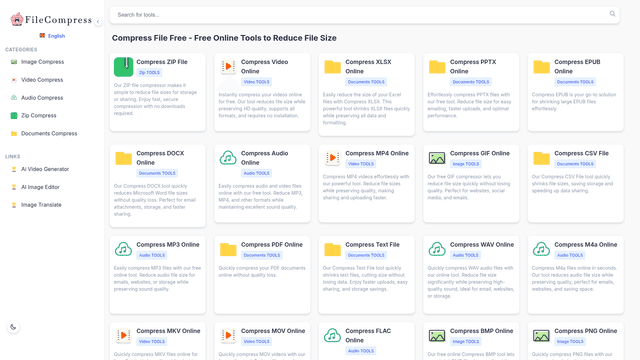The image size is (640, 360).
Task: Click the Compress MP4 Online video icon
Action: (x=333, y=158)
